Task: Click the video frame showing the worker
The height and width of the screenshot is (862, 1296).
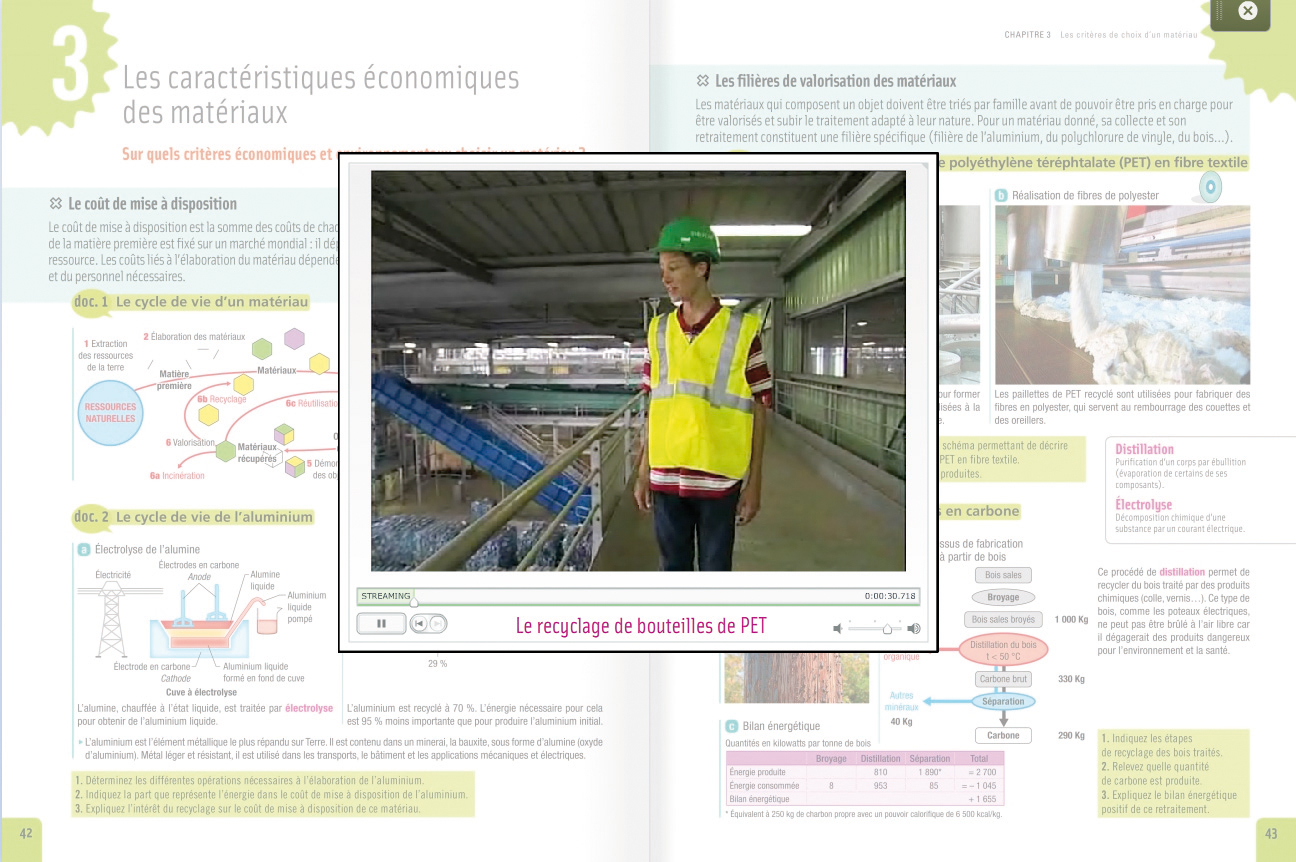Action: coord(638,371)
